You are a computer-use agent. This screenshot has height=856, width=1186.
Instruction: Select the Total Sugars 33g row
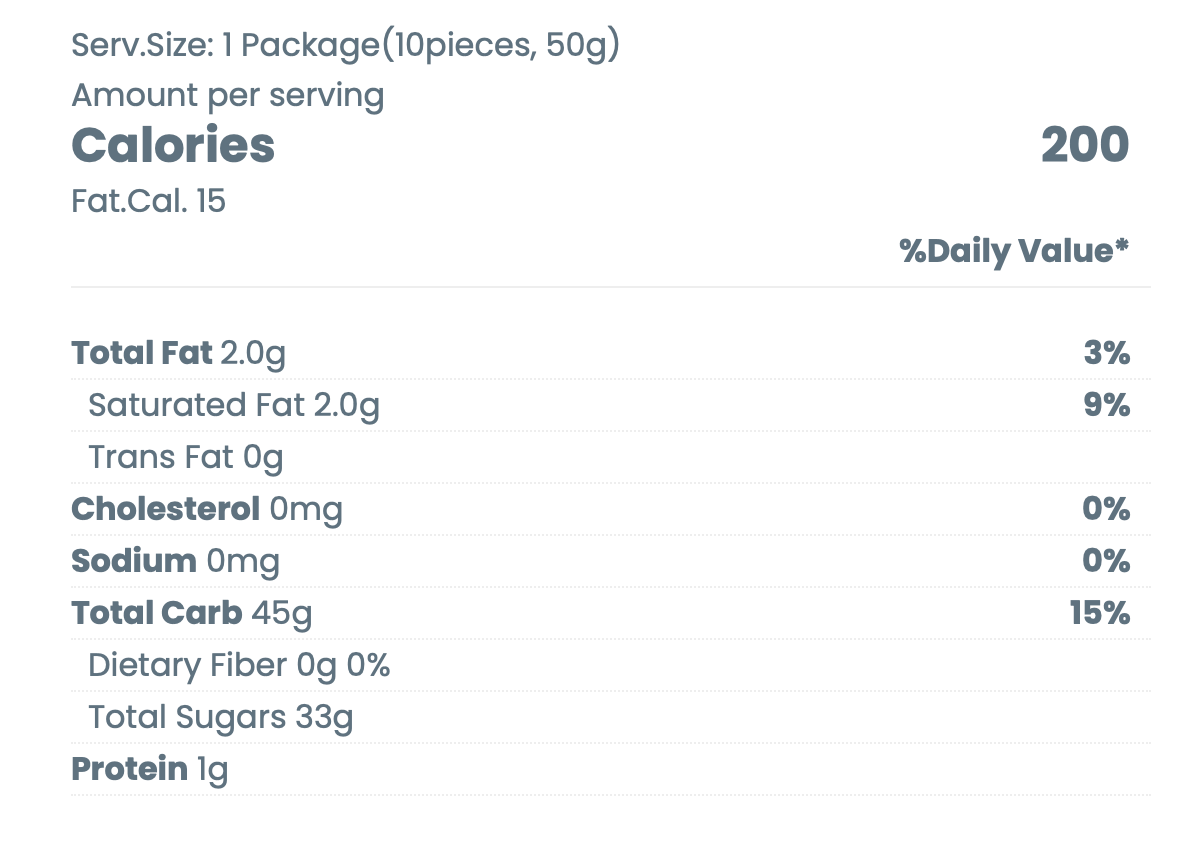tap(221, 717)
